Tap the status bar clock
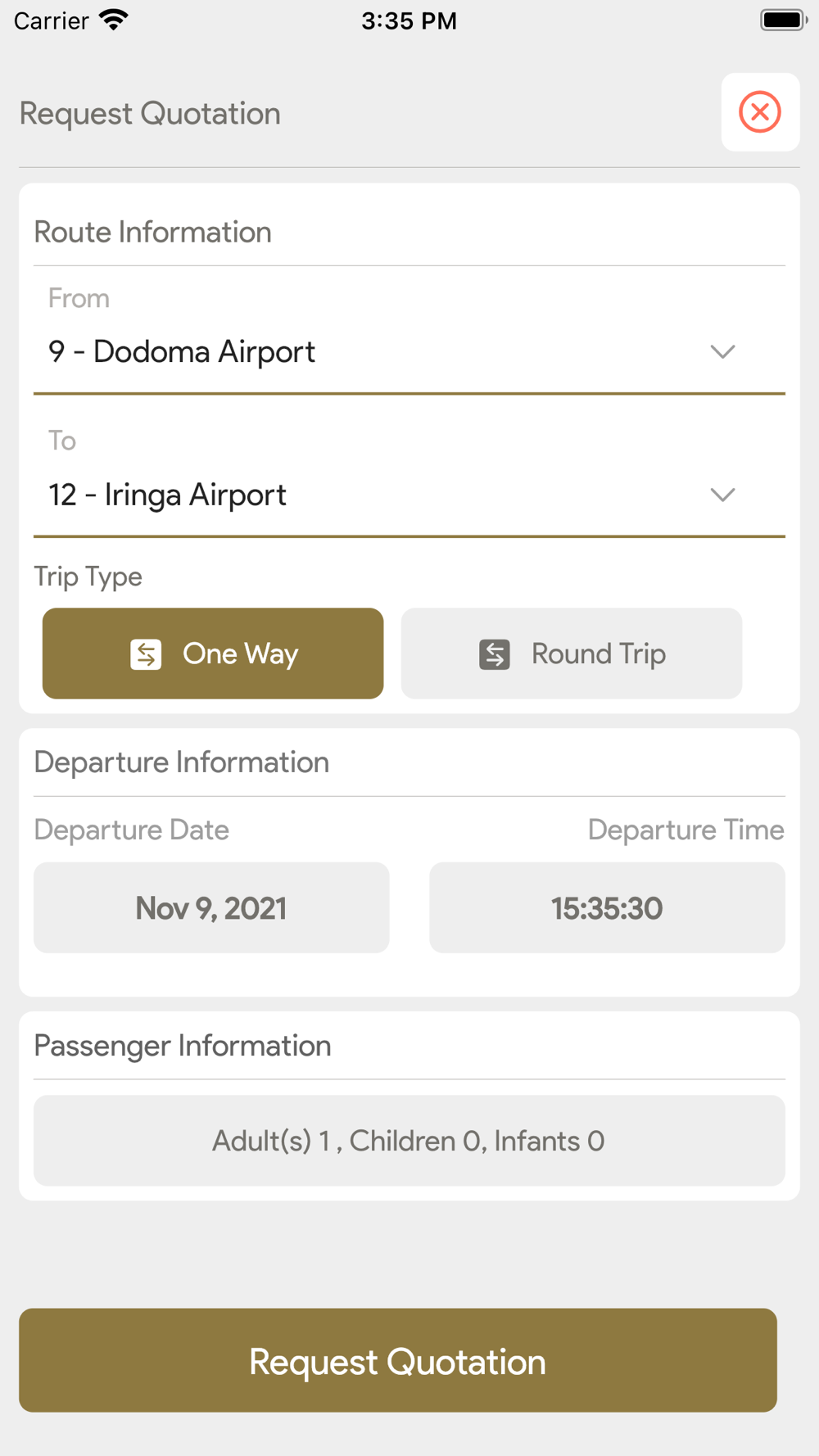The width and height of the screenshot is (819, 1456). pos(409,20)
